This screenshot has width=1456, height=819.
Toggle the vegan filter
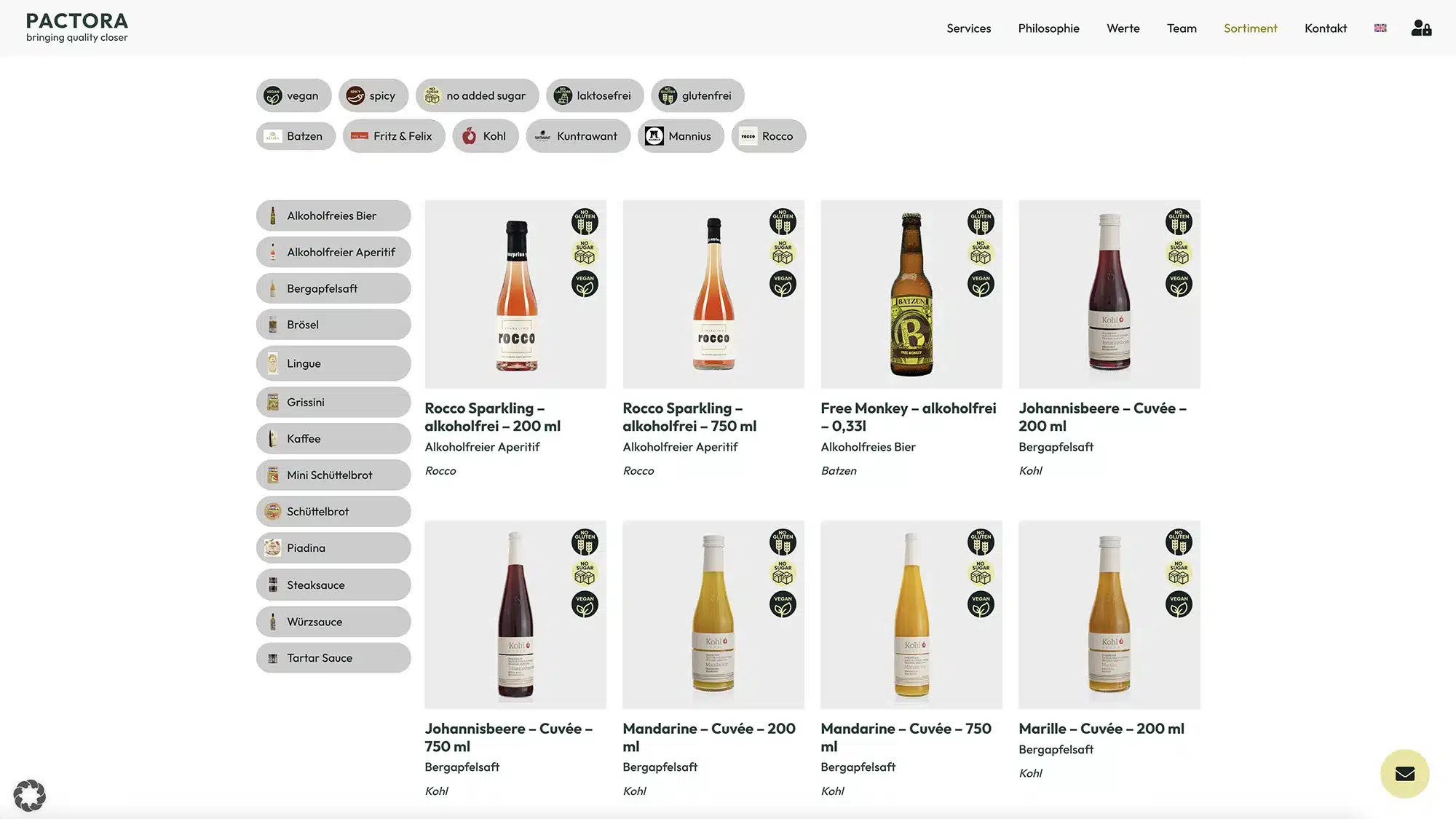(x=293, y=95)
